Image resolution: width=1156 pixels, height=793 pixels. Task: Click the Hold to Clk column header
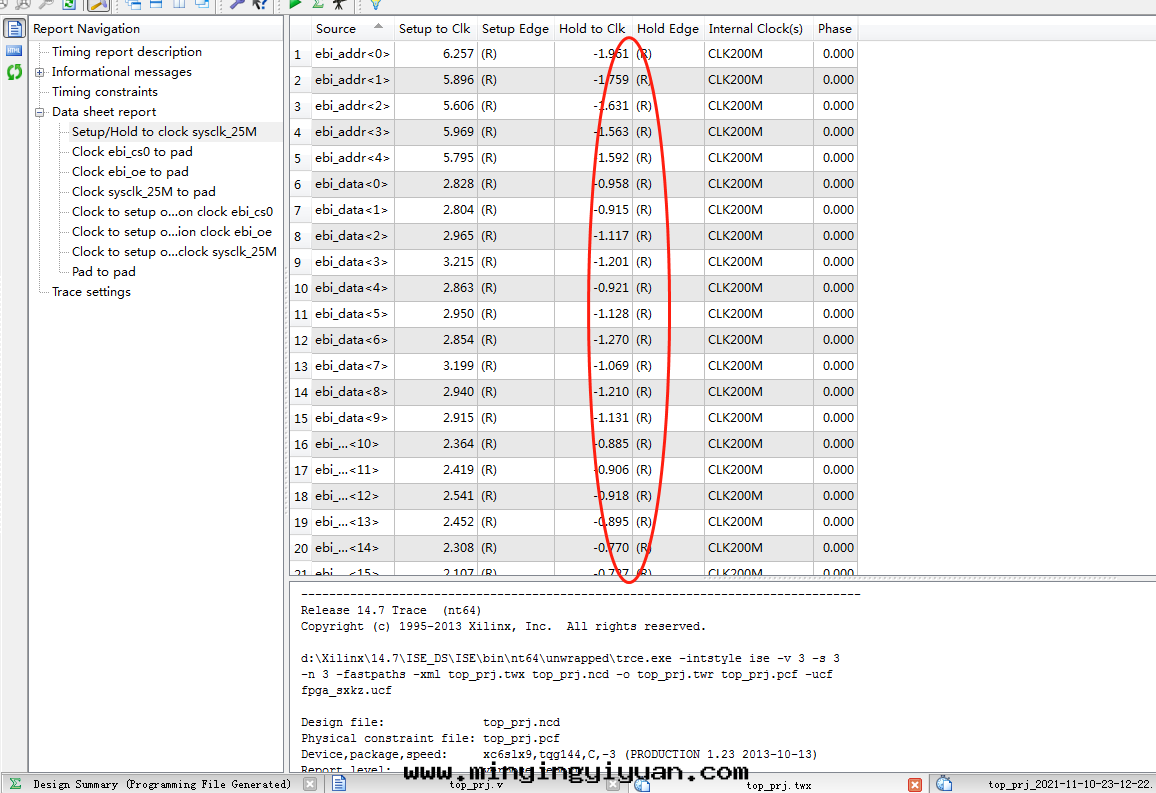(x=591, y=29)
